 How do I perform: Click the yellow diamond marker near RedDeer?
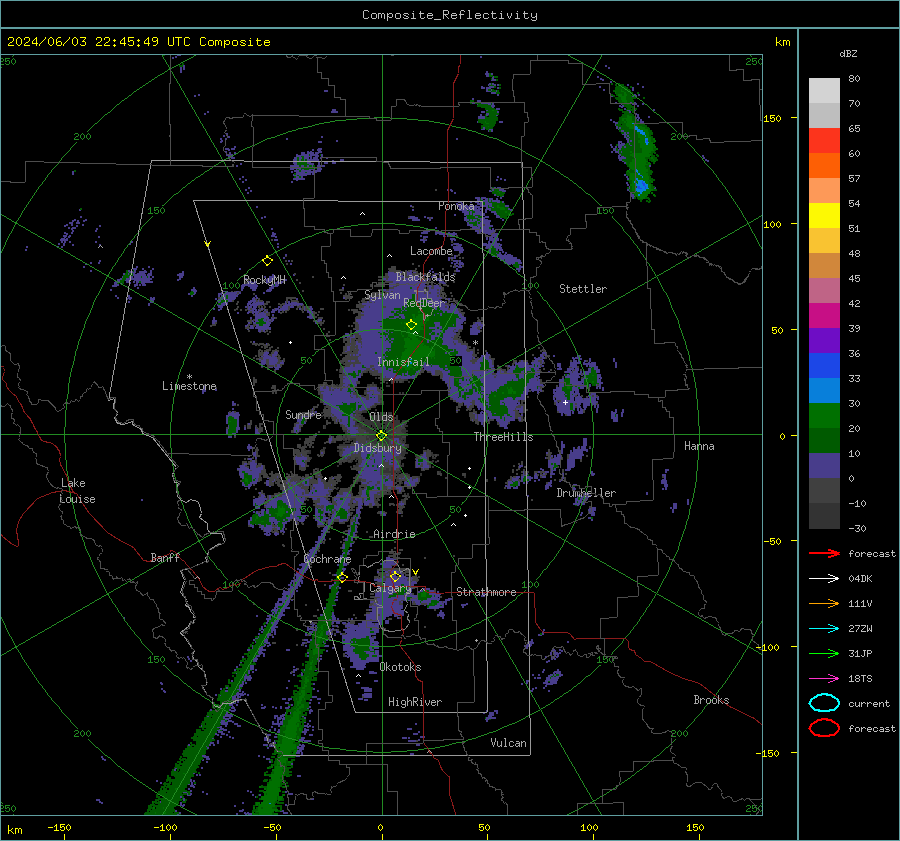[411, 325]
